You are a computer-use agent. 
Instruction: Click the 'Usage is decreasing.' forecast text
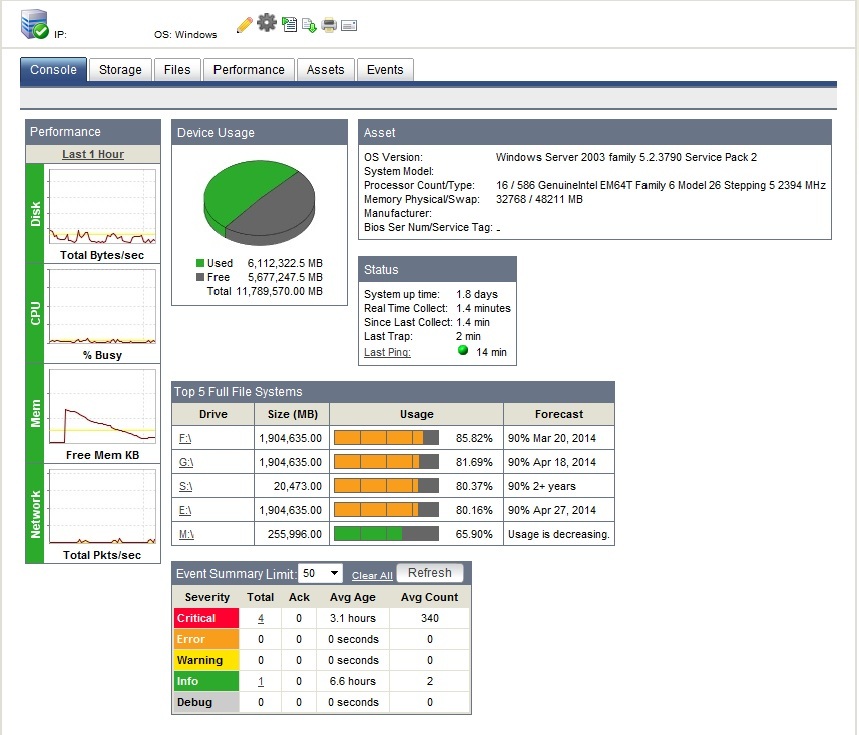coord(558,534)
